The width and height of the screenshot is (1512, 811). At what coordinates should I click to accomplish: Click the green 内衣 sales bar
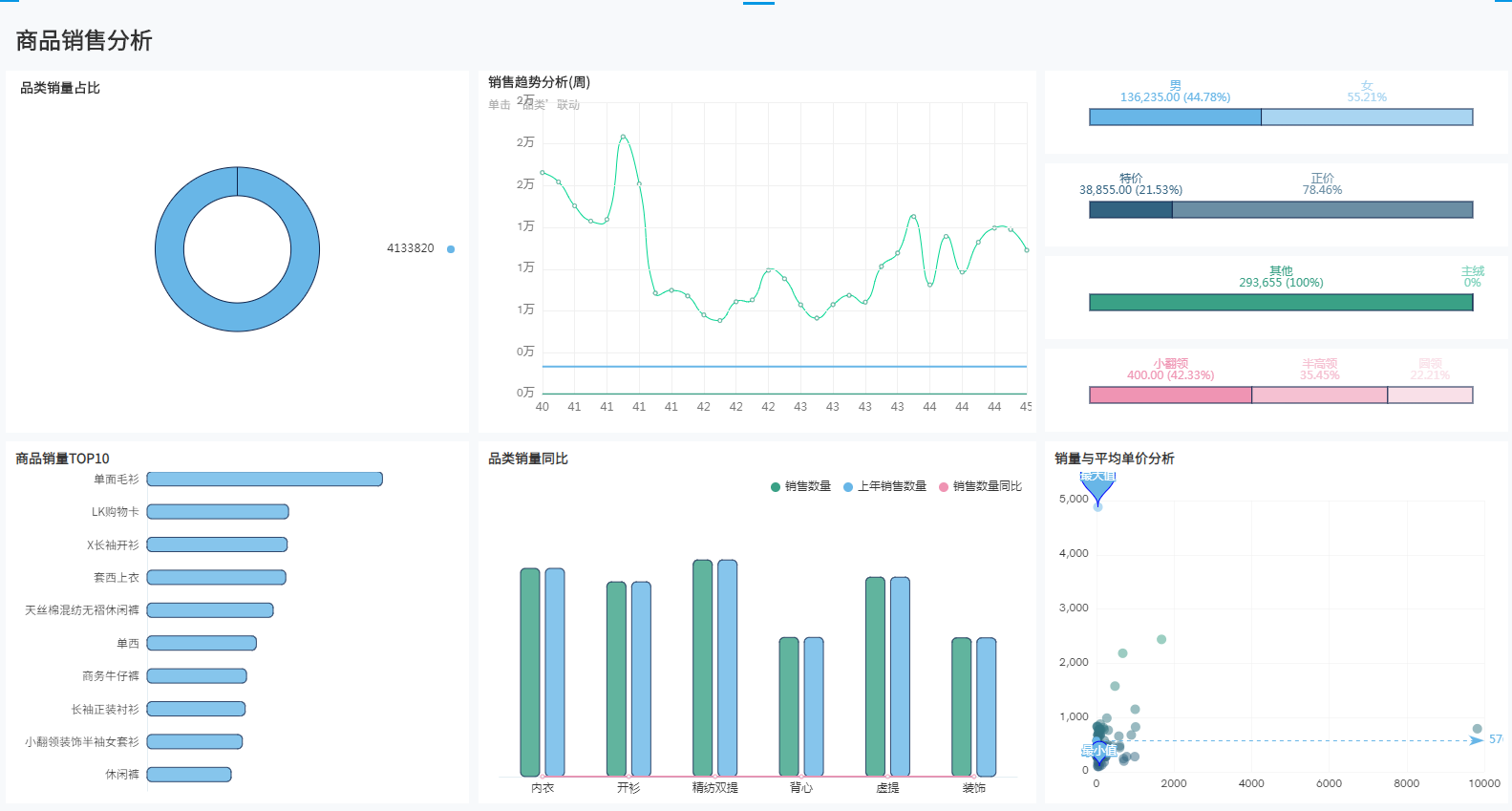[x=530, y=672]
